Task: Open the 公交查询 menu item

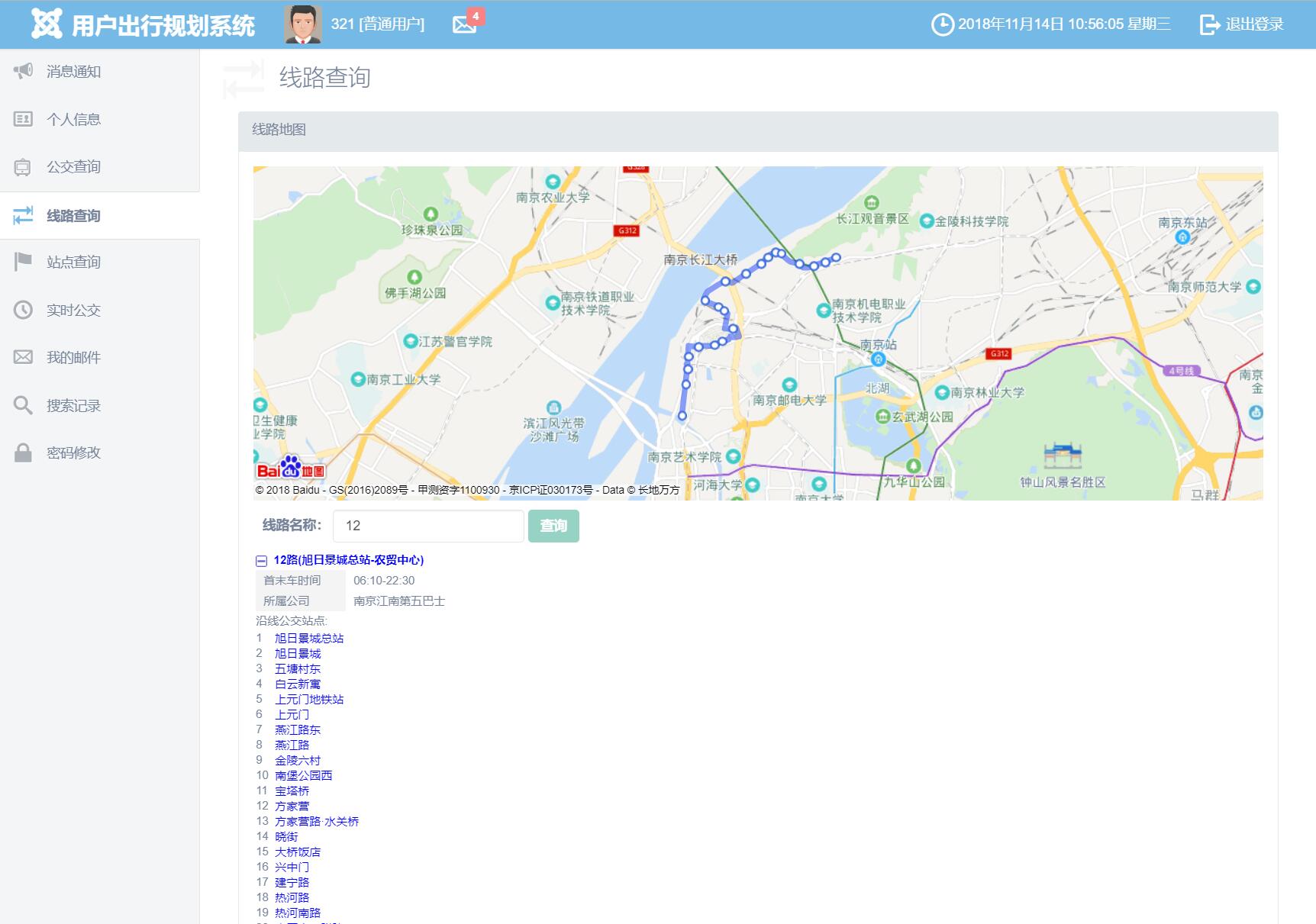Action: 73,167
